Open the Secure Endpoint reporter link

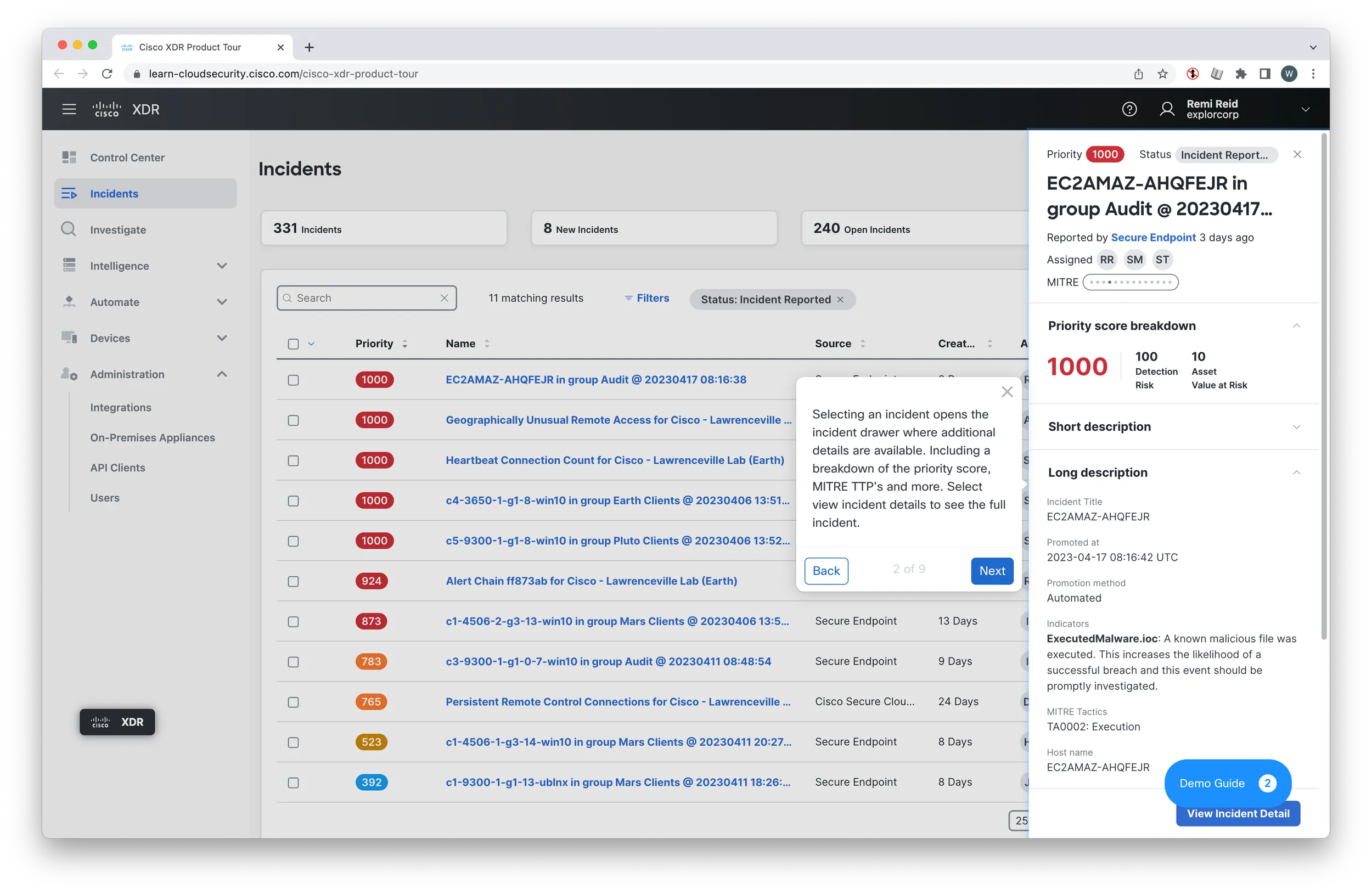click(1152, 238)
